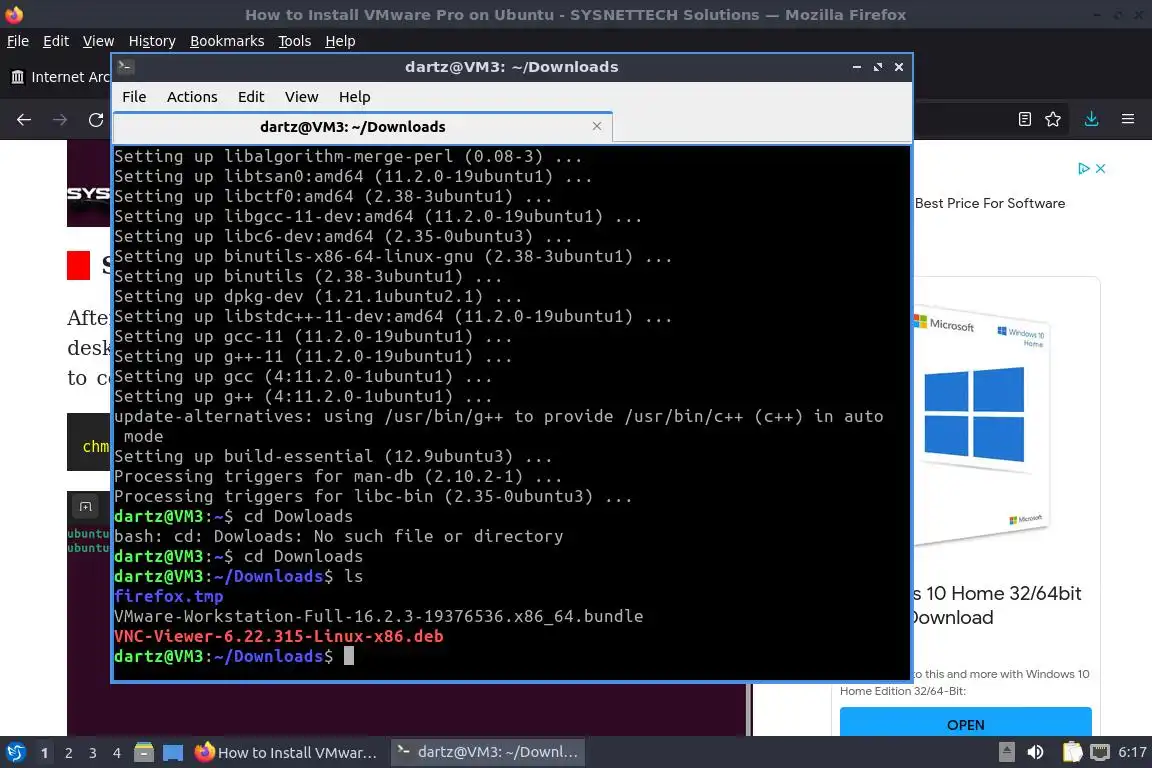Click Windows 10 Home 32/64bit ad headline
The height and width of the screenshot is (768, 1152).
tap(996, 605)
